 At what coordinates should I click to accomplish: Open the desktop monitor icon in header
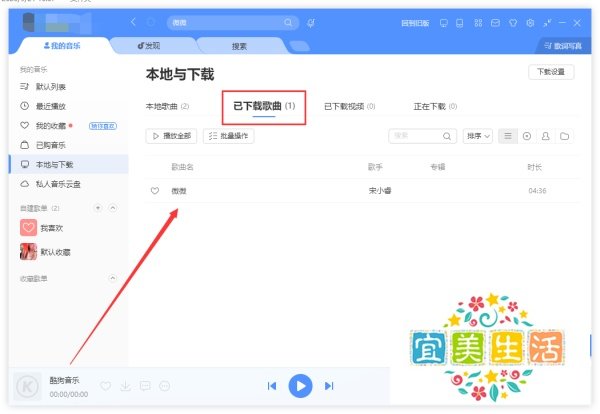pos(443,23)
